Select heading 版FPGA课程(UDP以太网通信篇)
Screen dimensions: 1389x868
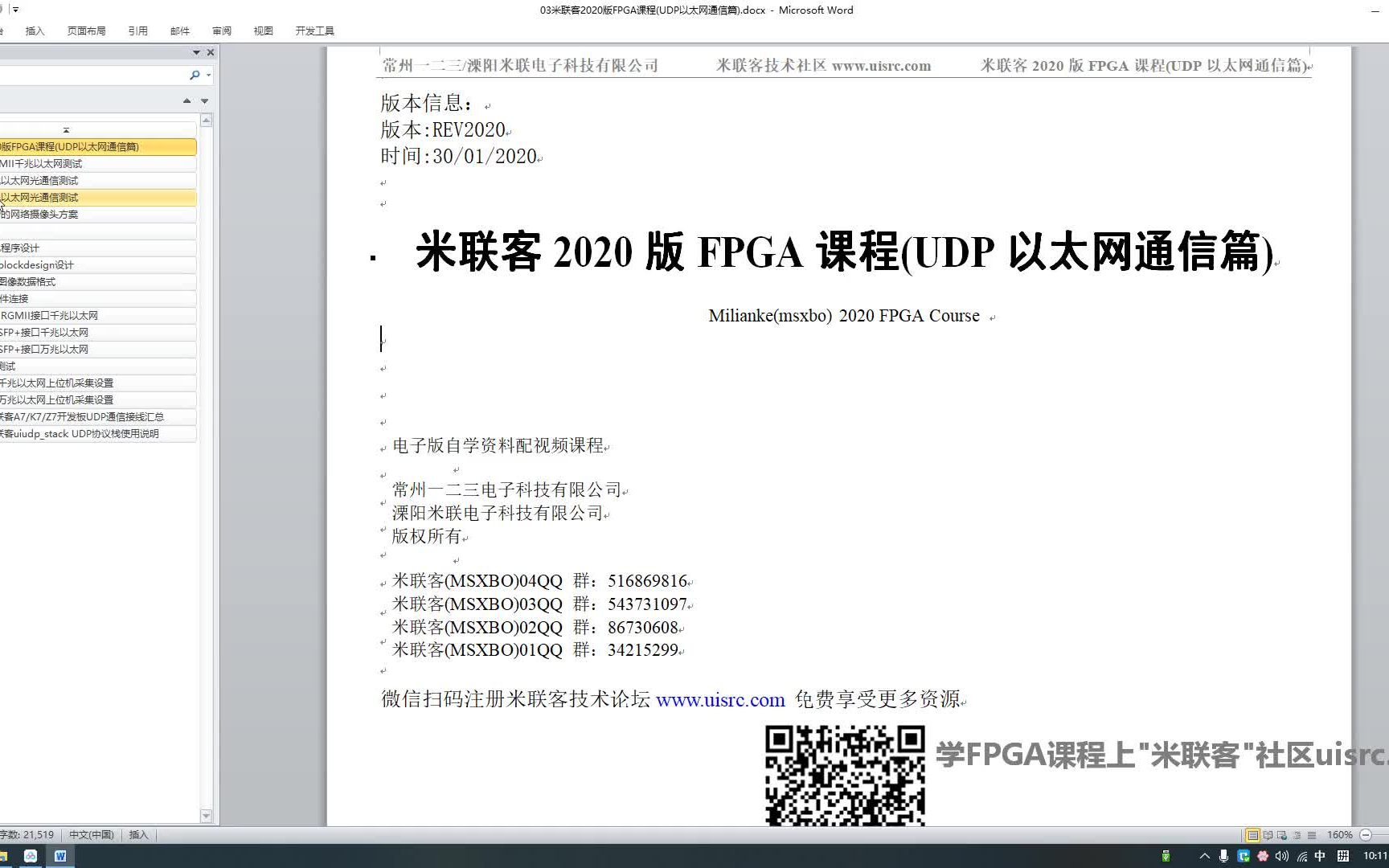(98, 146)
